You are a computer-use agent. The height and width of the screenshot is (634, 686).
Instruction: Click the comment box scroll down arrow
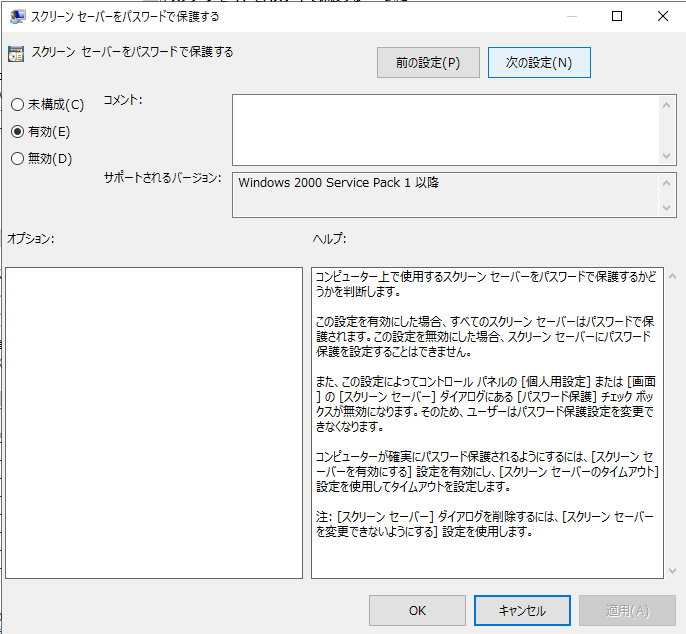pyautogui.click(x=667, y=155)
